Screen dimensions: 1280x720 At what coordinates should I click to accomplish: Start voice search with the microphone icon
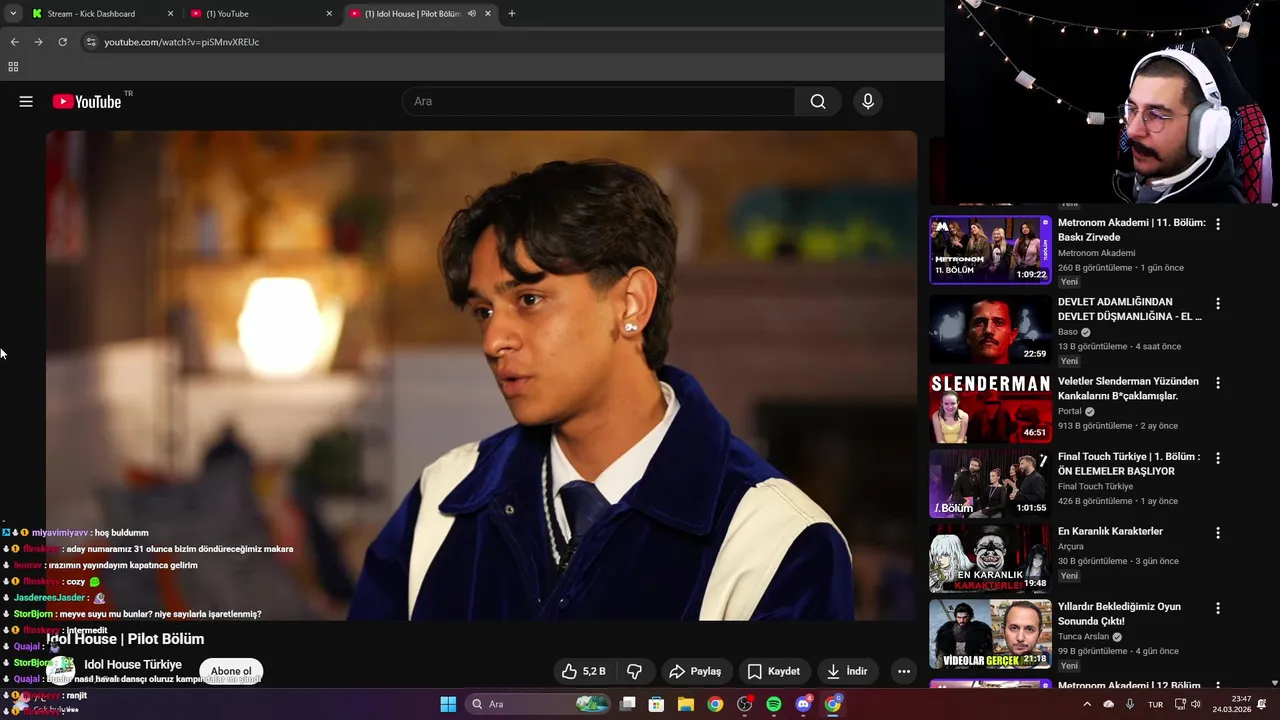pyautogui.click(x=867, y=101)
